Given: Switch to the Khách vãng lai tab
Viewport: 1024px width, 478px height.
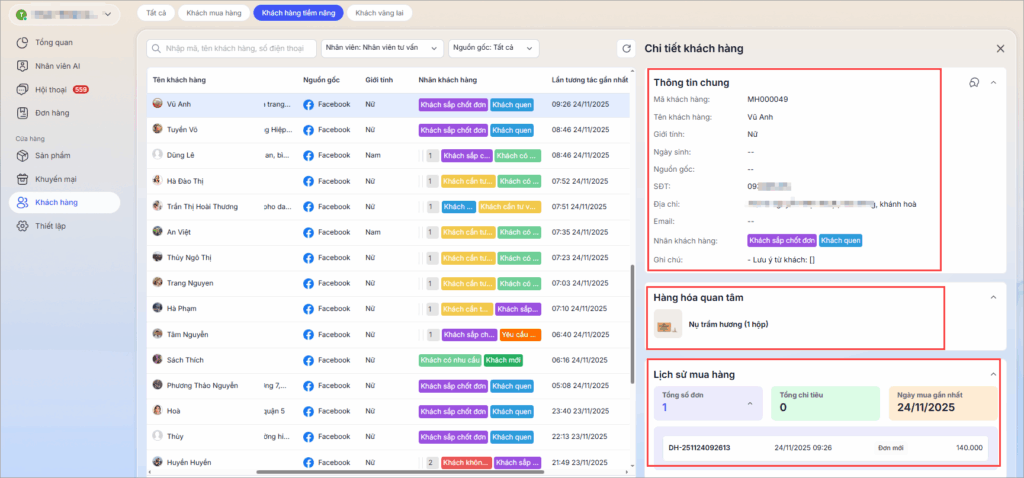Looking at the screenshot, I should click(x=378, y=13).
